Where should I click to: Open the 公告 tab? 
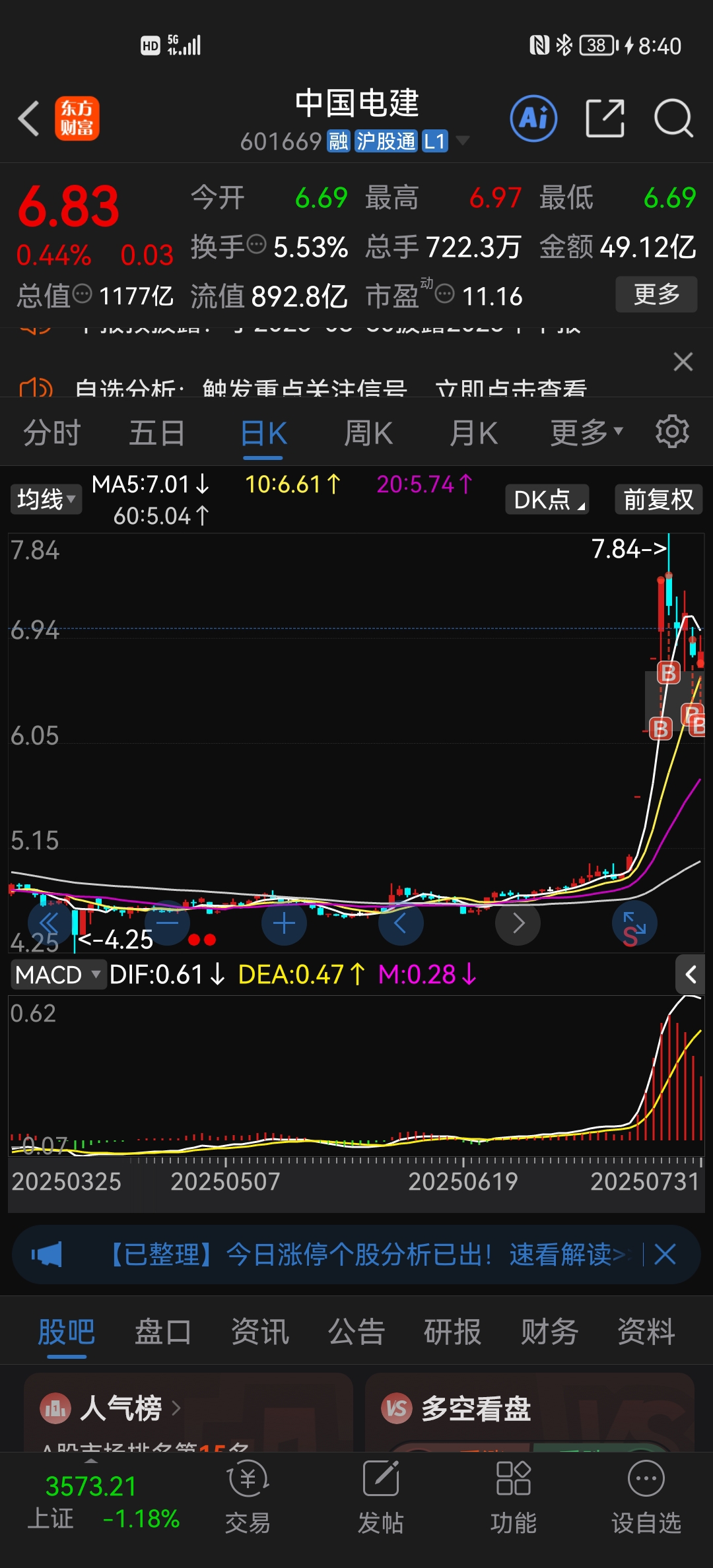[356, 1331]
